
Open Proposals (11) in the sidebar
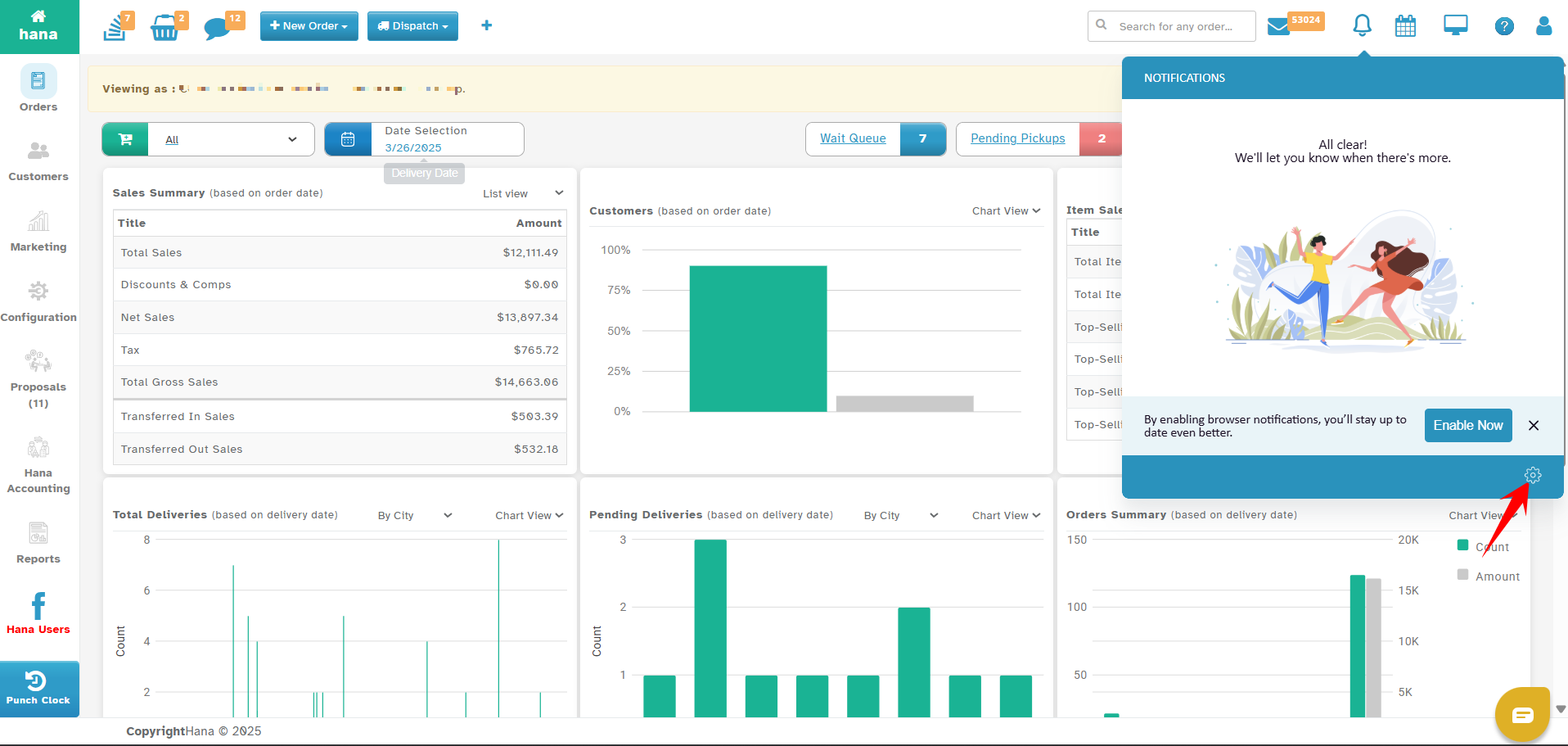(38, 380)
